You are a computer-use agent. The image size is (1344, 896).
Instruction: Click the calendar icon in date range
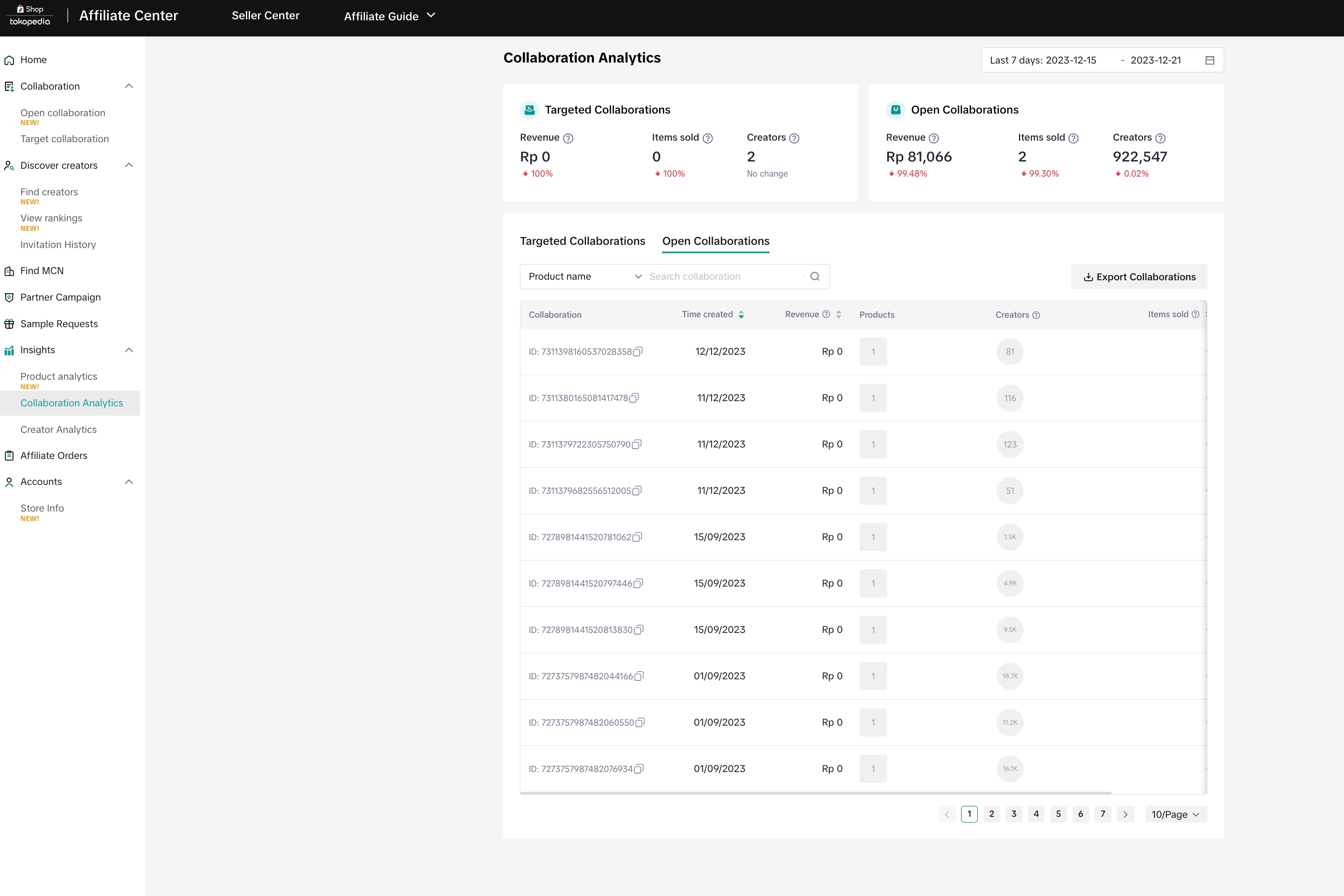click(x=1209, y=60)
